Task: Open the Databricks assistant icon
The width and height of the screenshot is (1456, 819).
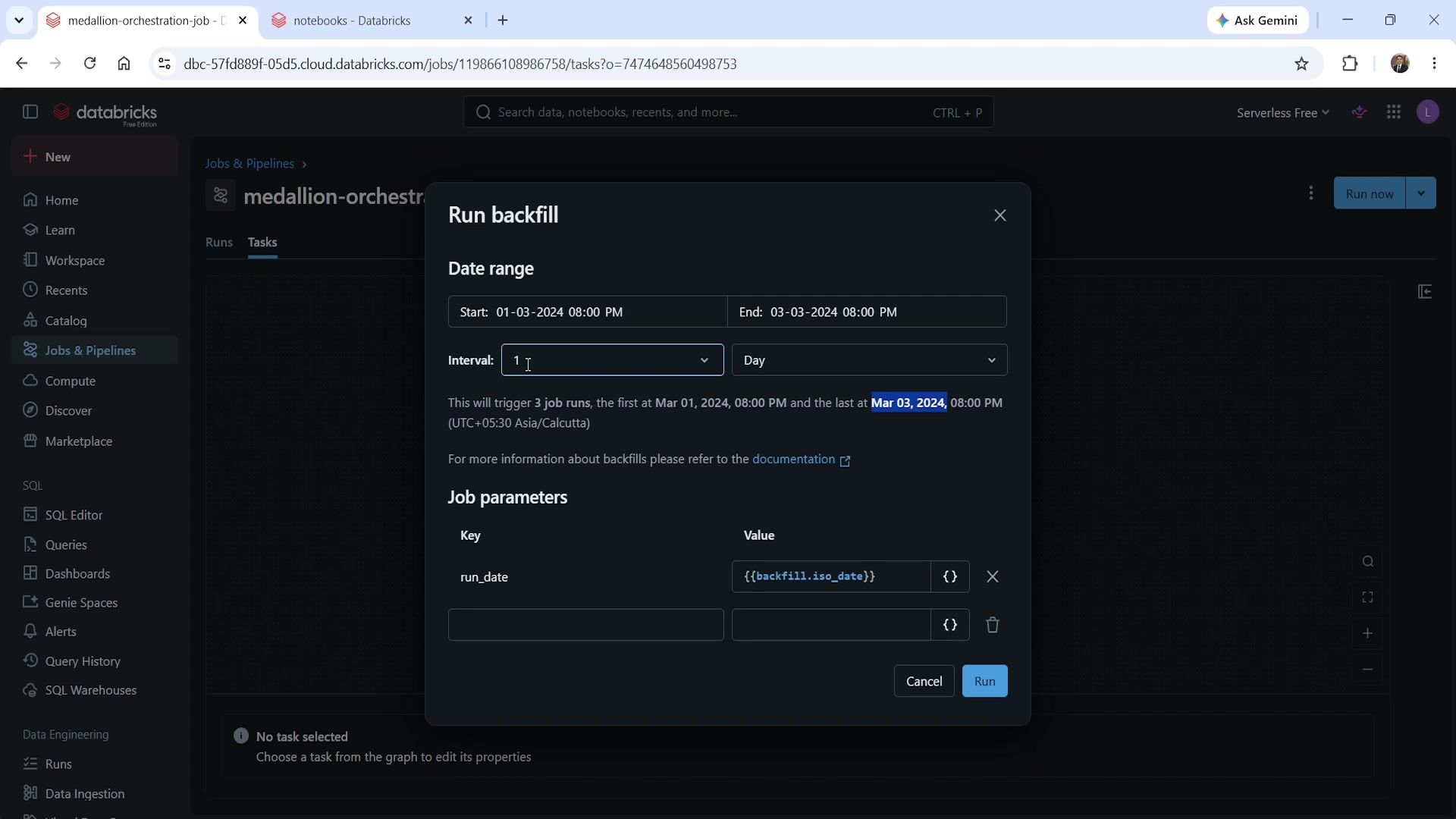Action: [x=1360, y=112]
